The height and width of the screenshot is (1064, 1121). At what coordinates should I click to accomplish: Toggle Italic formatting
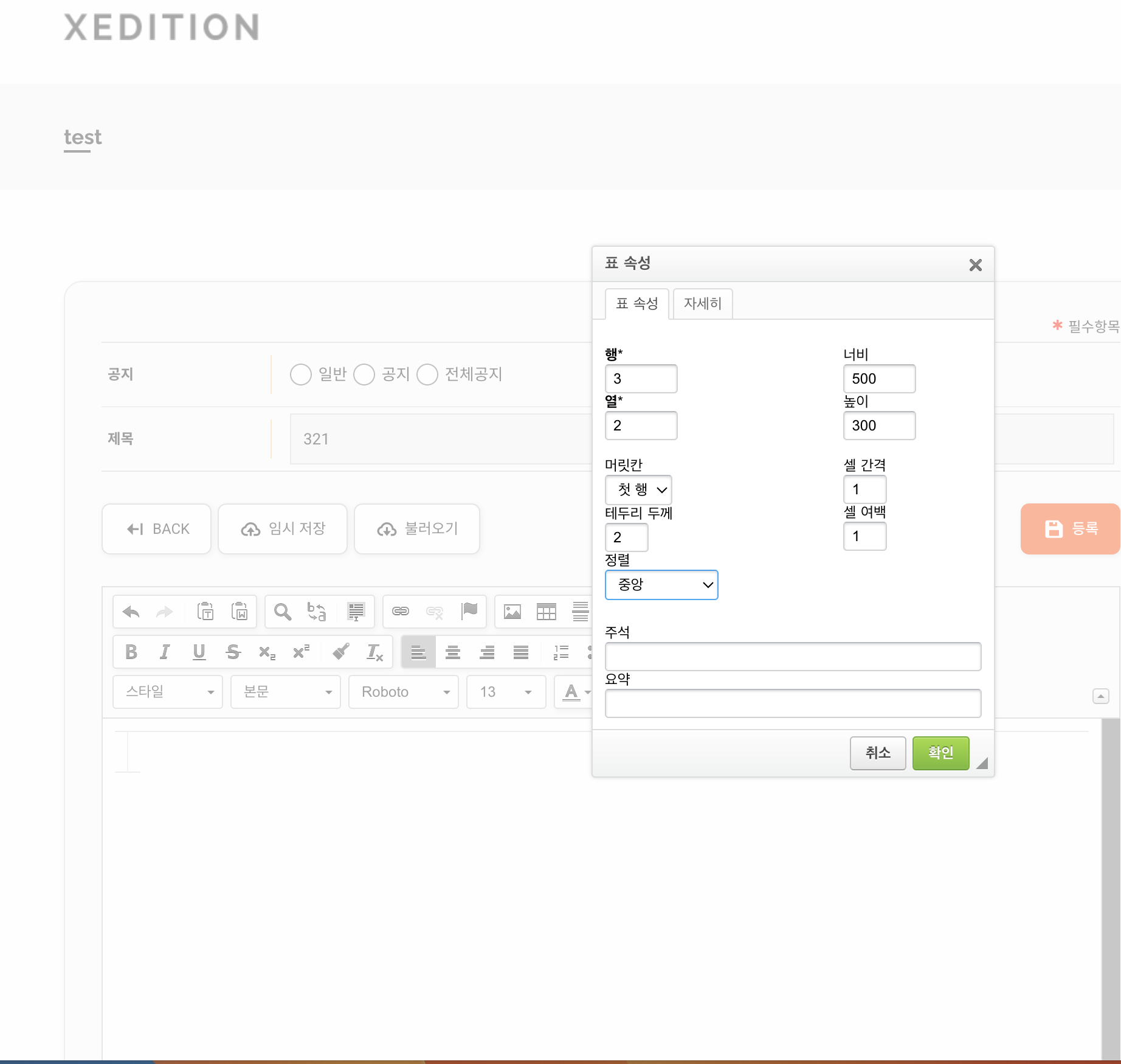click(x=165, y=652)
